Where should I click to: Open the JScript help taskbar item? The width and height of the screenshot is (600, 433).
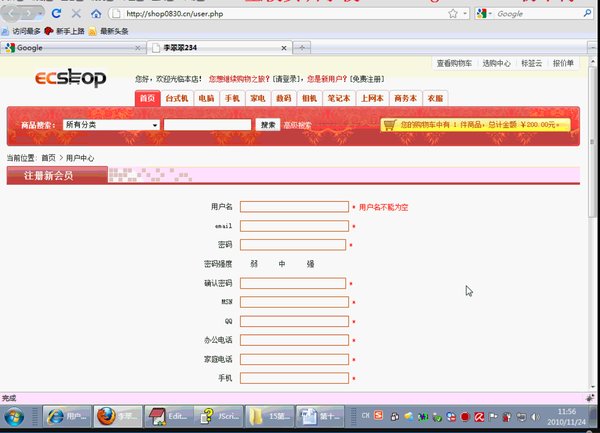click(x=219, y=417)
